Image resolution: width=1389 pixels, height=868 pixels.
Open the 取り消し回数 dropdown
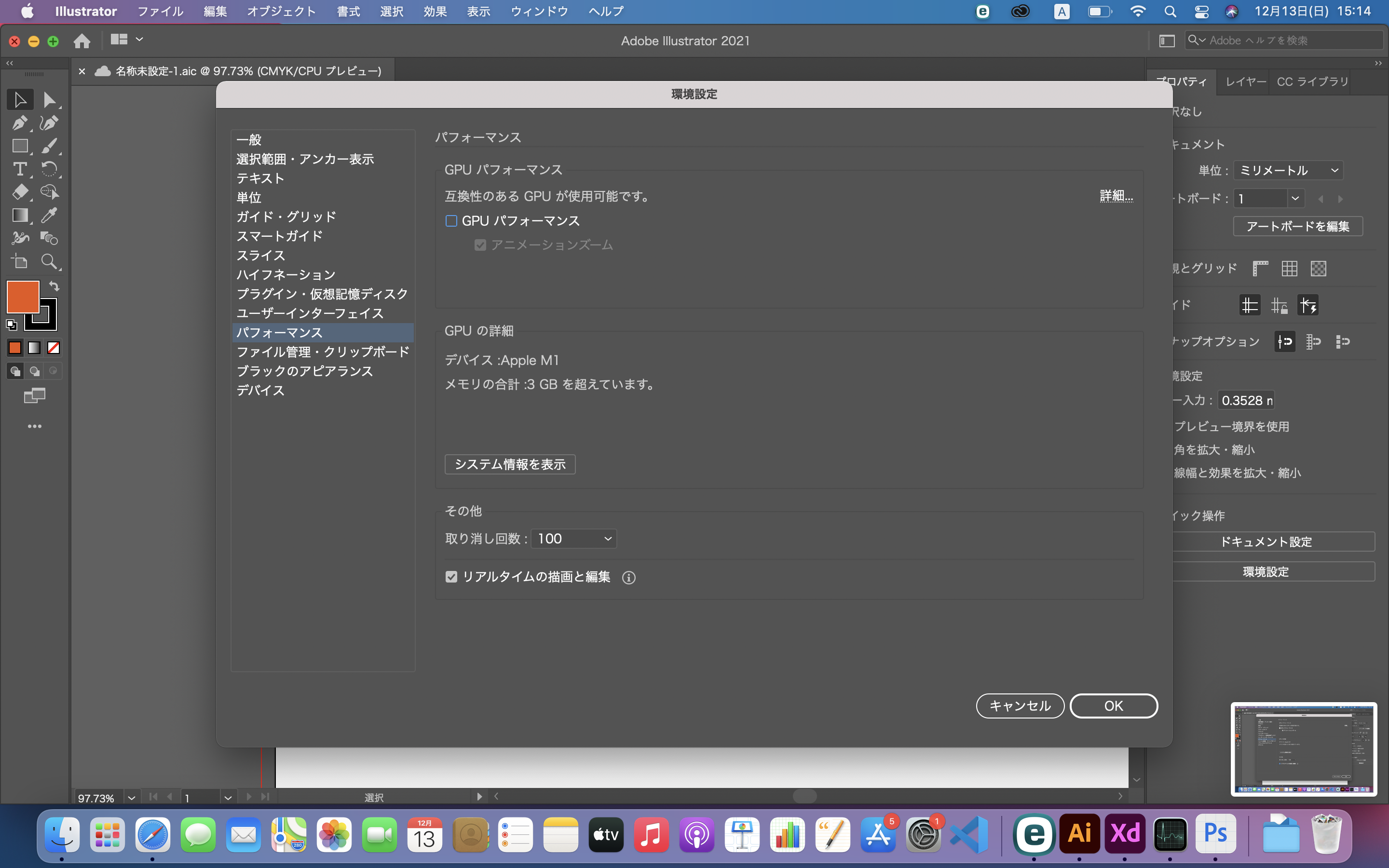click(573, 539)
